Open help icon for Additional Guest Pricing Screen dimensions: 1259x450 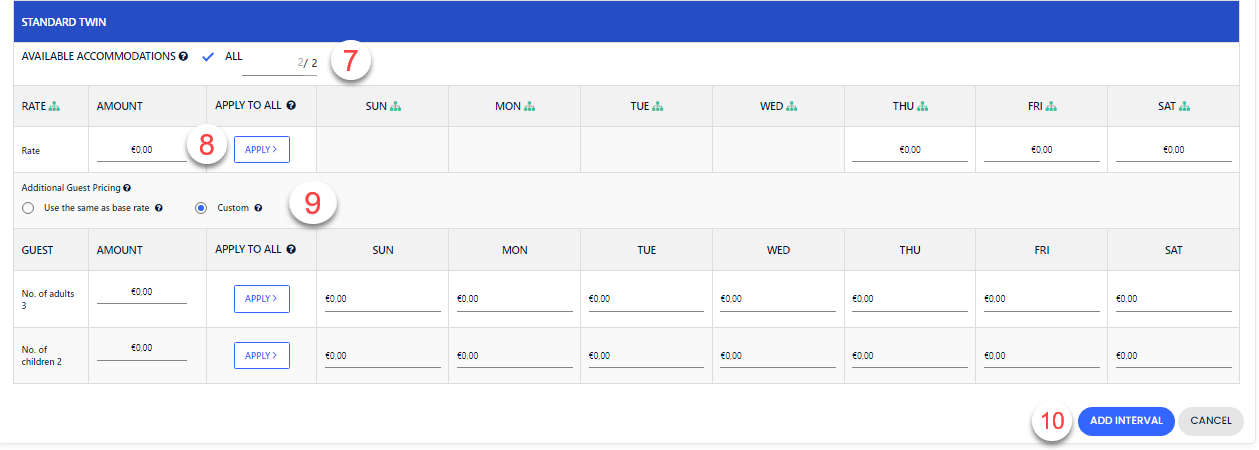(x=127, y=187)
